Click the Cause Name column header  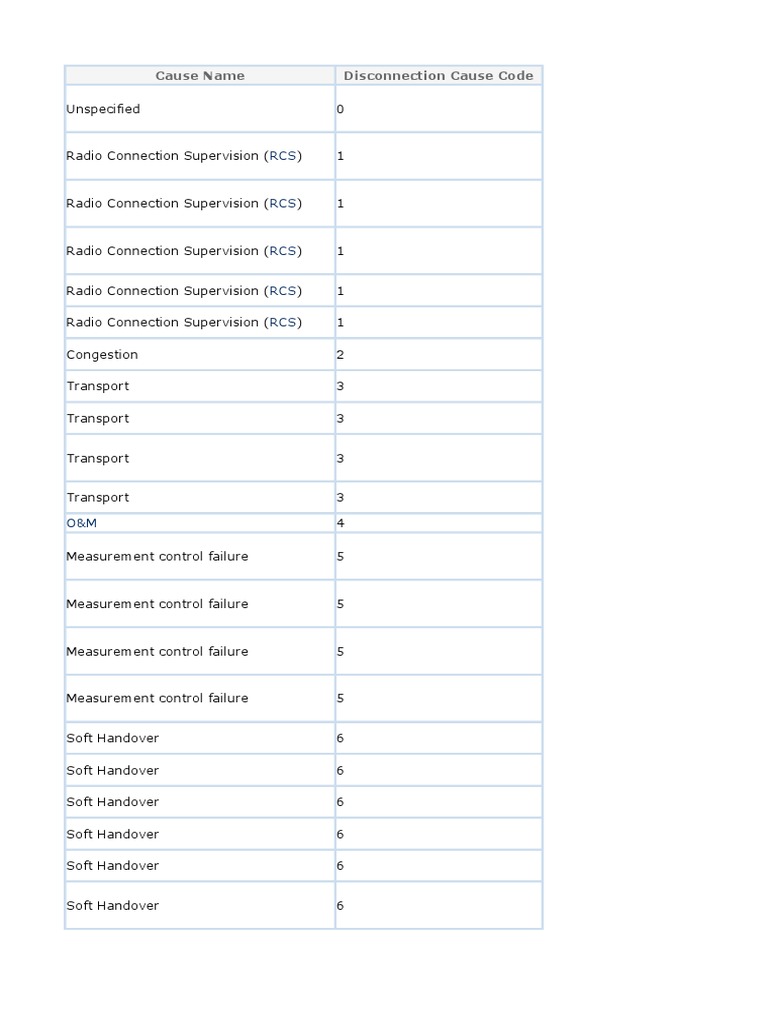tap(200, 76)
